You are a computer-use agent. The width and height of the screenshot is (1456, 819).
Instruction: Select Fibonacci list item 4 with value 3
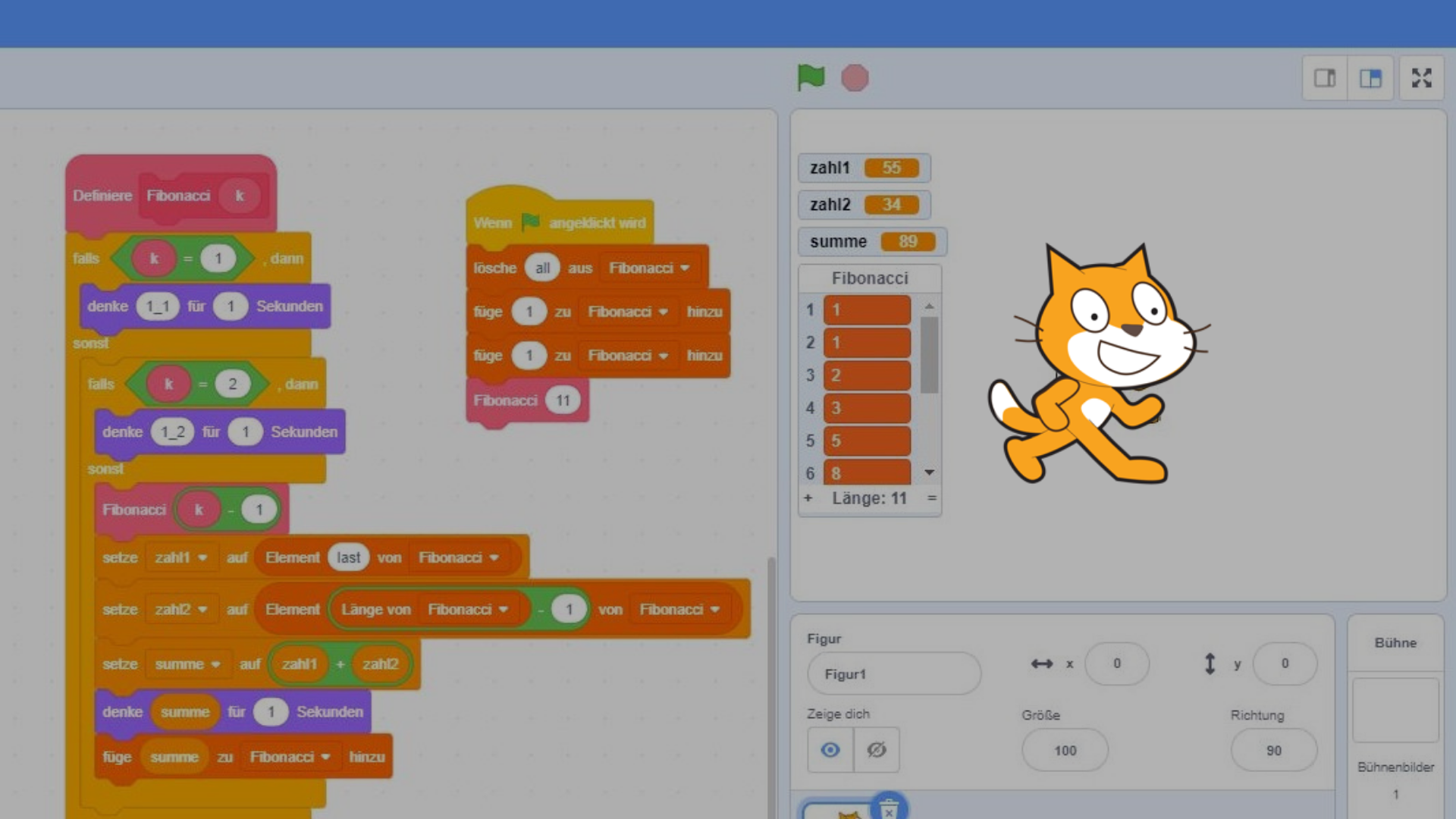[867, 408]
